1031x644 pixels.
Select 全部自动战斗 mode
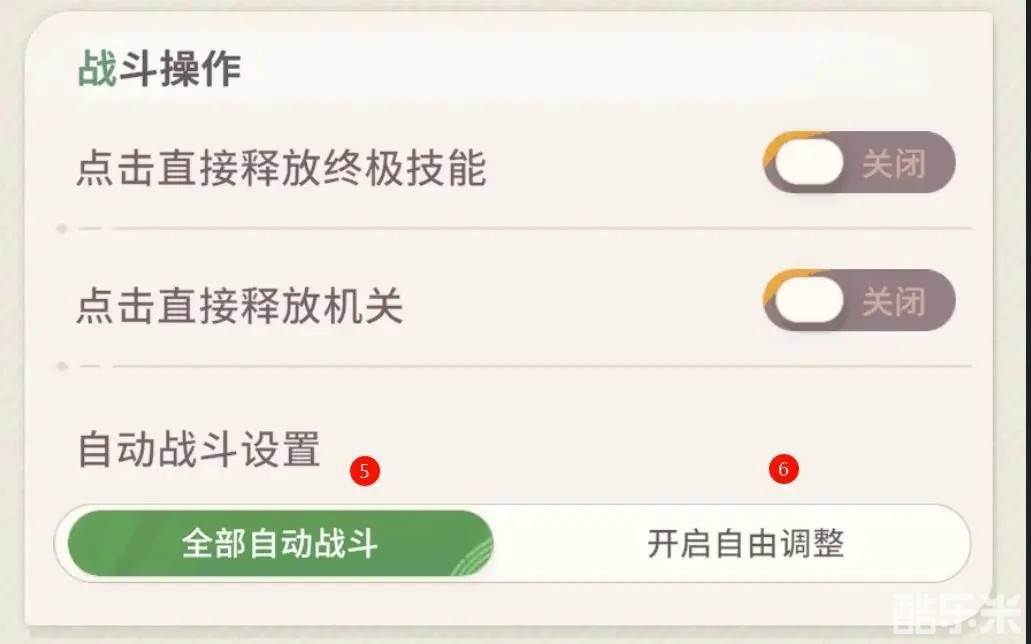[279, 544]
